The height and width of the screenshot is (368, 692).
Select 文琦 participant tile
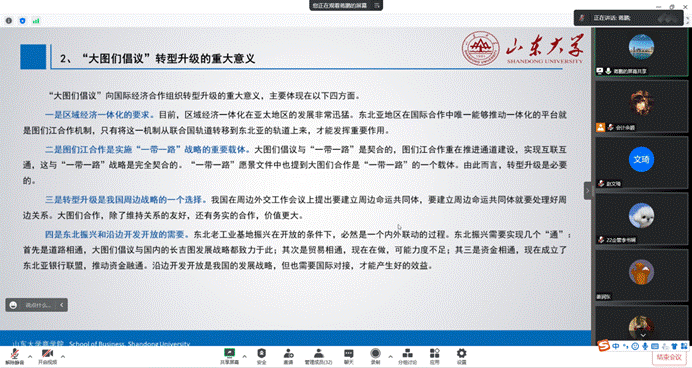pos(641,162)
